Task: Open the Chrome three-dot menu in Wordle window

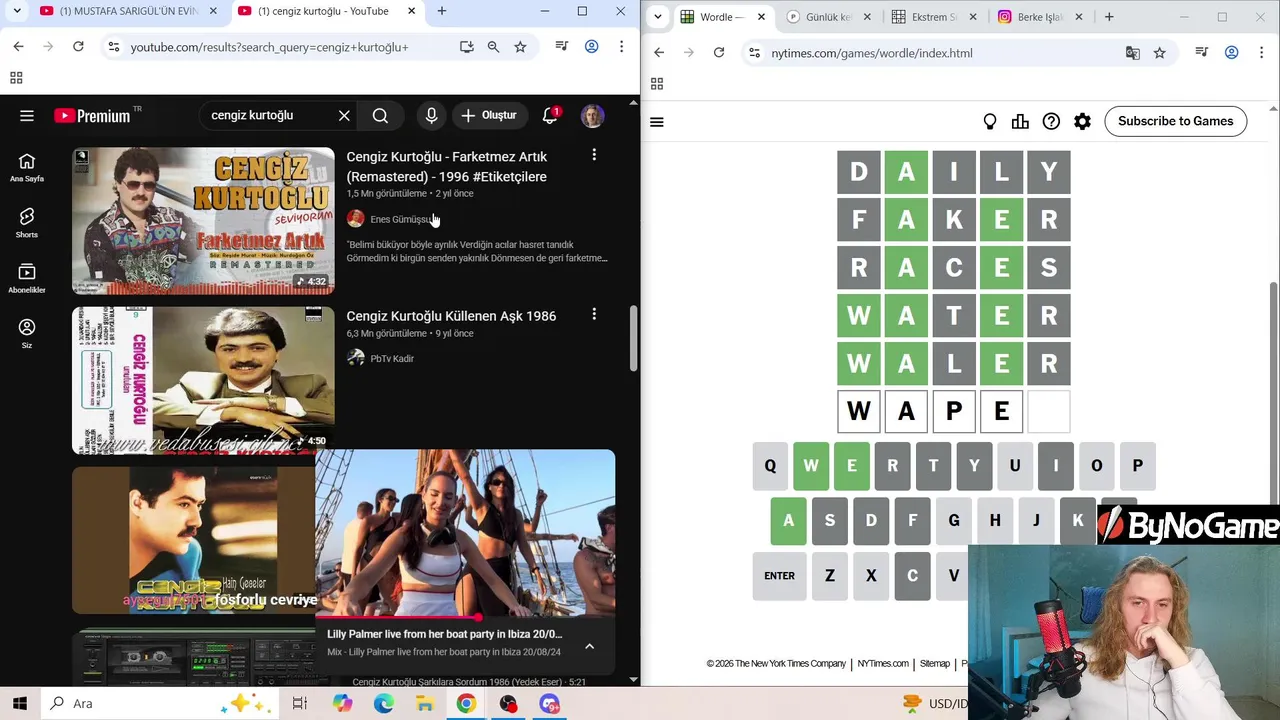Action: tap(1262, 53)
